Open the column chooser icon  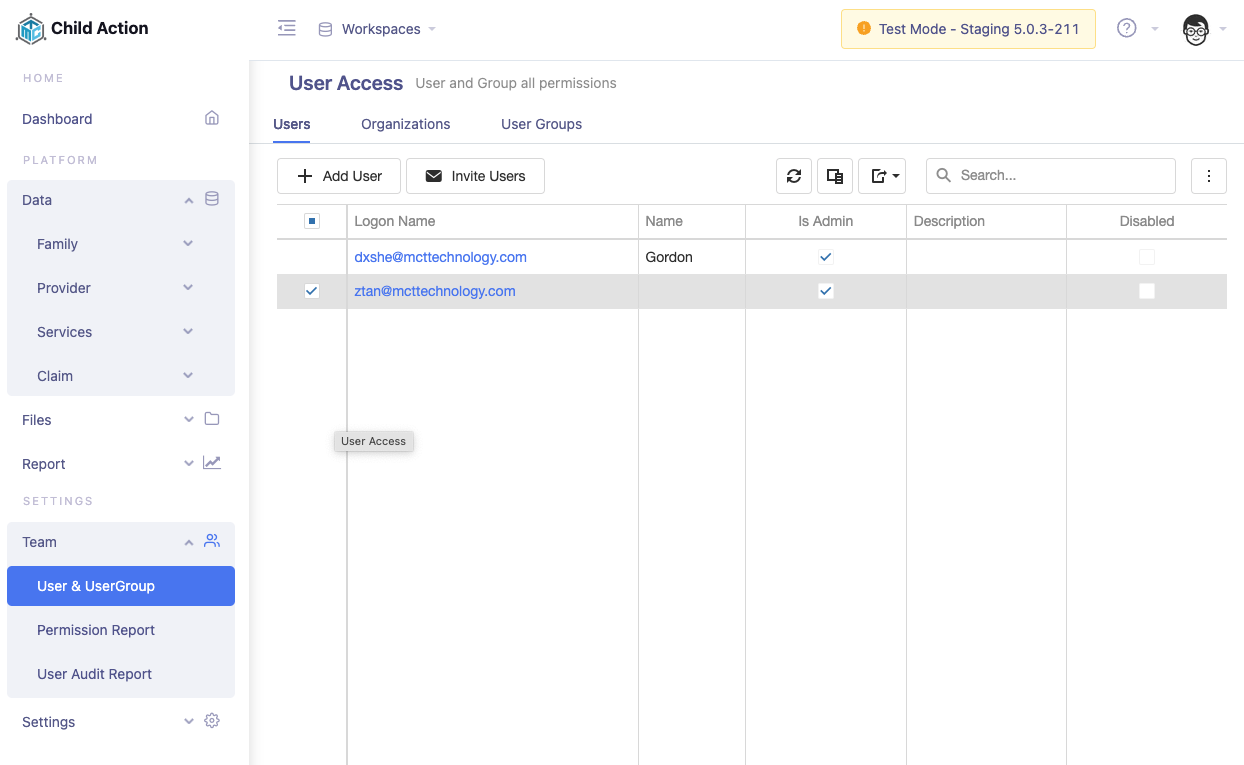pyautogui.click(x=835, y=176)
